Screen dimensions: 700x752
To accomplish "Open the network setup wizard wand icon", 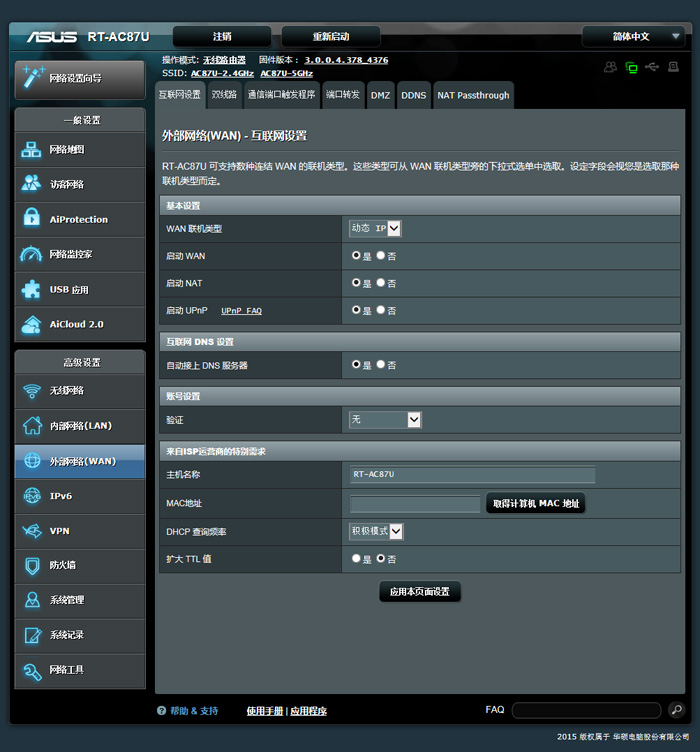I will point(33,77).
